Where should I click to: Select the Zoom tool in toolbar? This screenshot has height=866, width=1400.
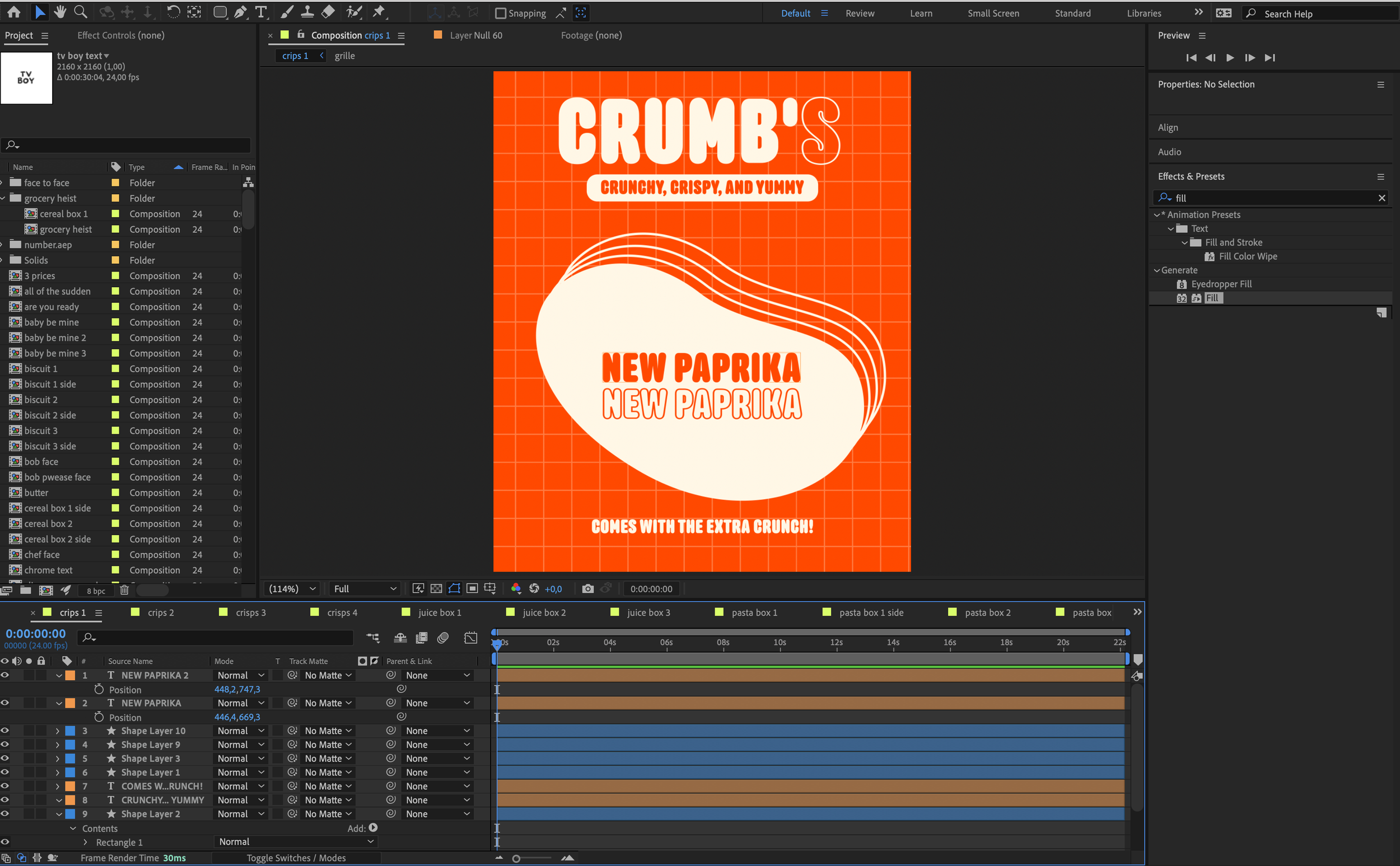tap(81, 12)
